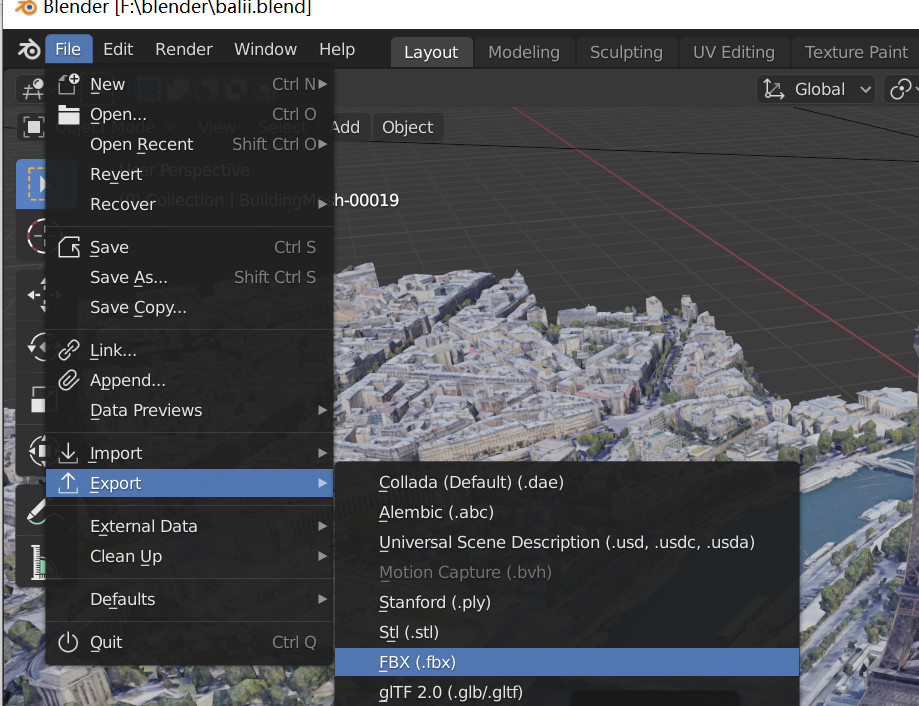Switch to the Texture Paint workspace tab
This screenshot has height=706, width=919.
(x=855, y=52)
